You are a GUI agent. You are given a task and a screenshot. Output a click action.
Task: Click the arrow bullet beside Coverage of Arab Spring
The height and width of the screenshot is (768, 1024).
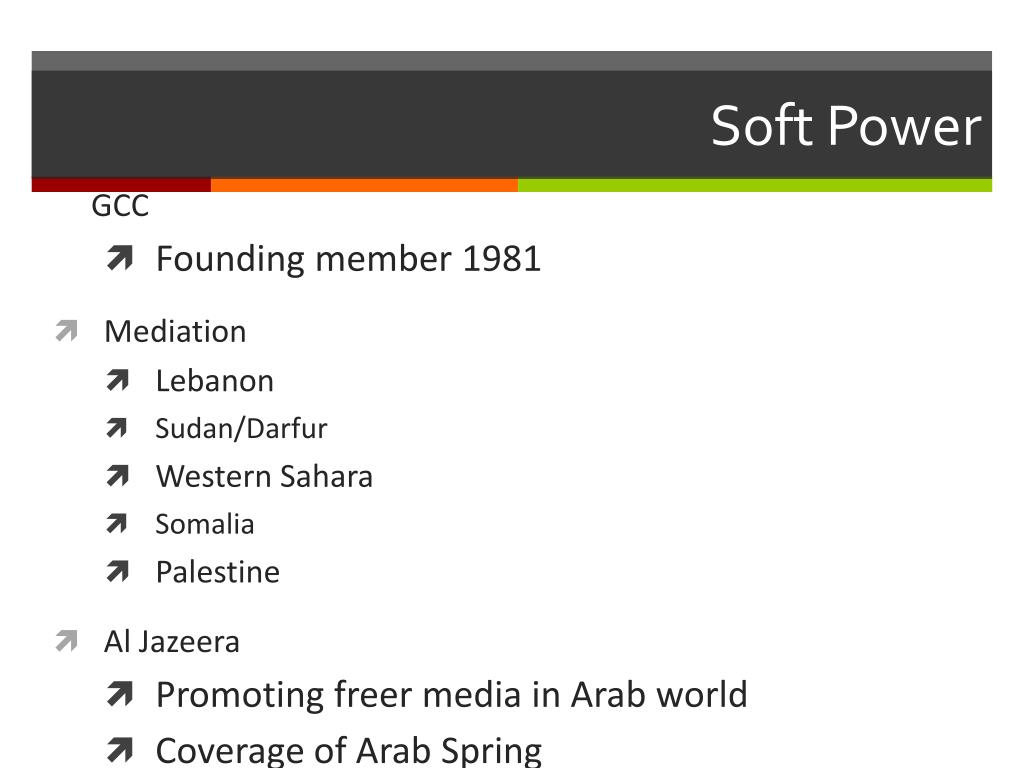(120, 750)
